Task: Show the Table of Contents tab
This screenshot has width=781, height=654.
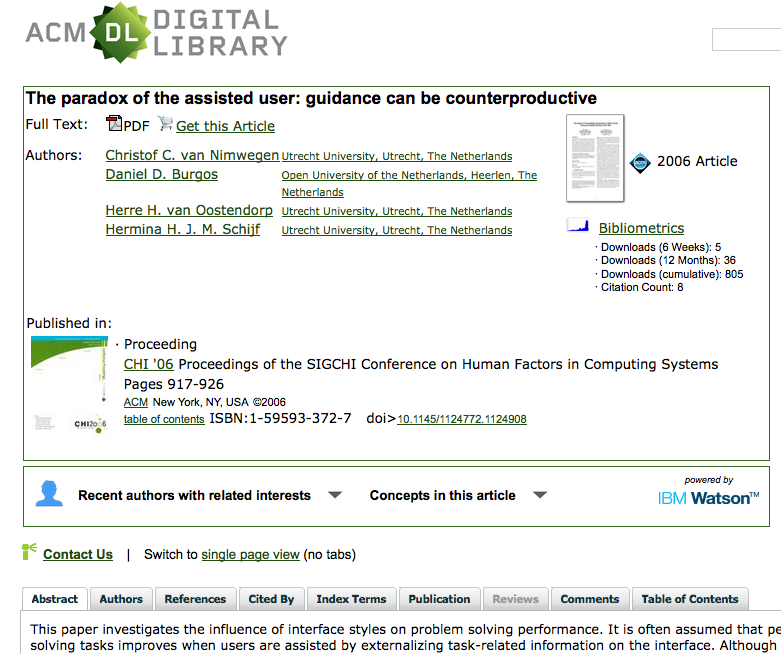Action: 690,599
